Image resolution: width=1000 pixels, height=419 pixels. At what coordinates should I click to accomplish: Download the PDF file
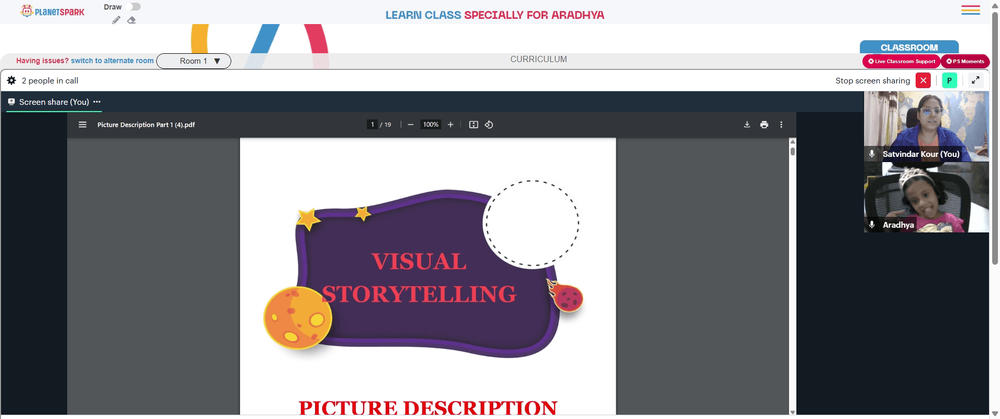(747, 124)
